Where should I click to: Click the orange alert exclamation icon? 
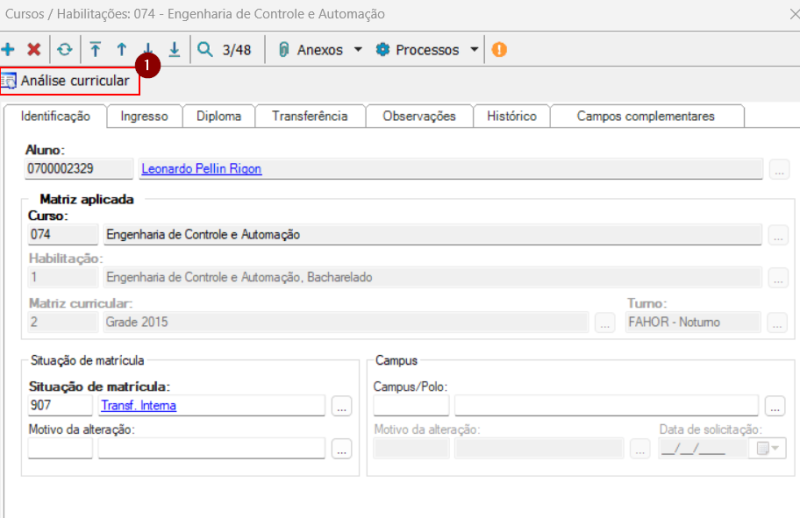click(x=499, y=50)
